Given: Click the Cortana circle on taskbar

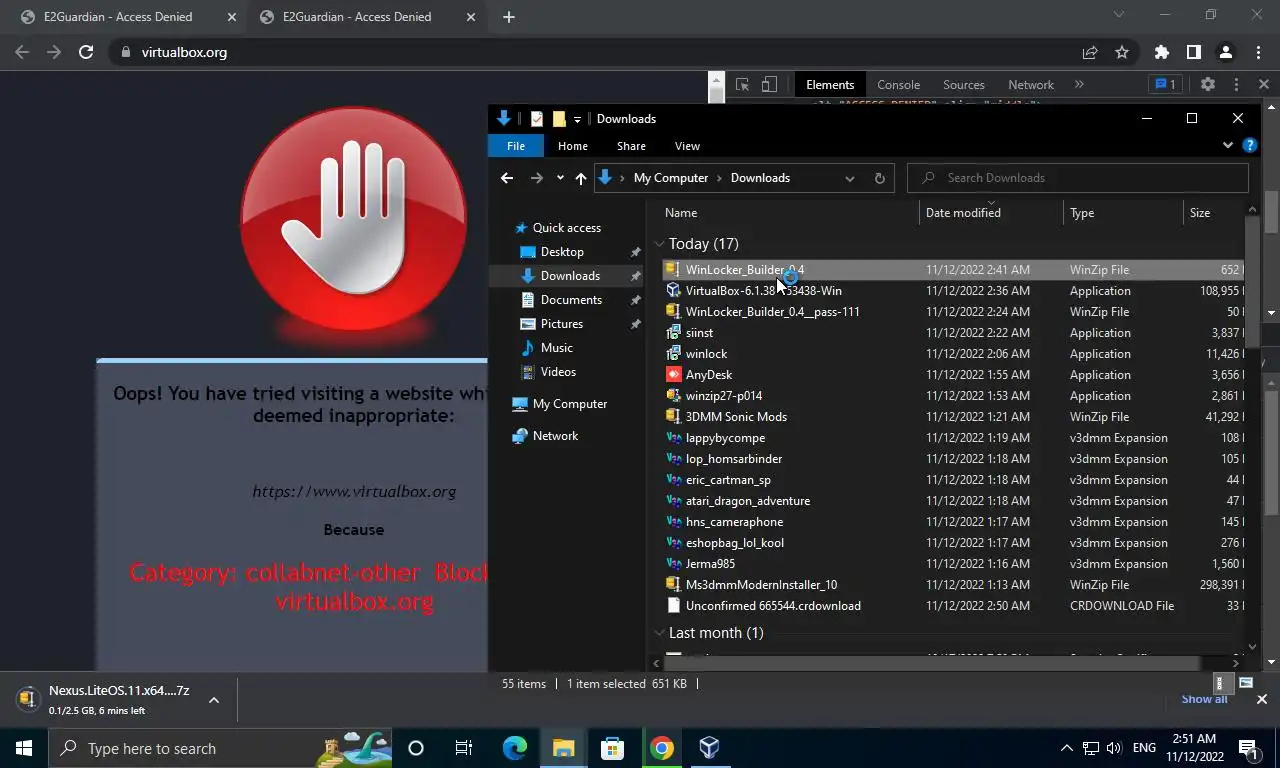Looking at the screenshot, I should (416, 748).
